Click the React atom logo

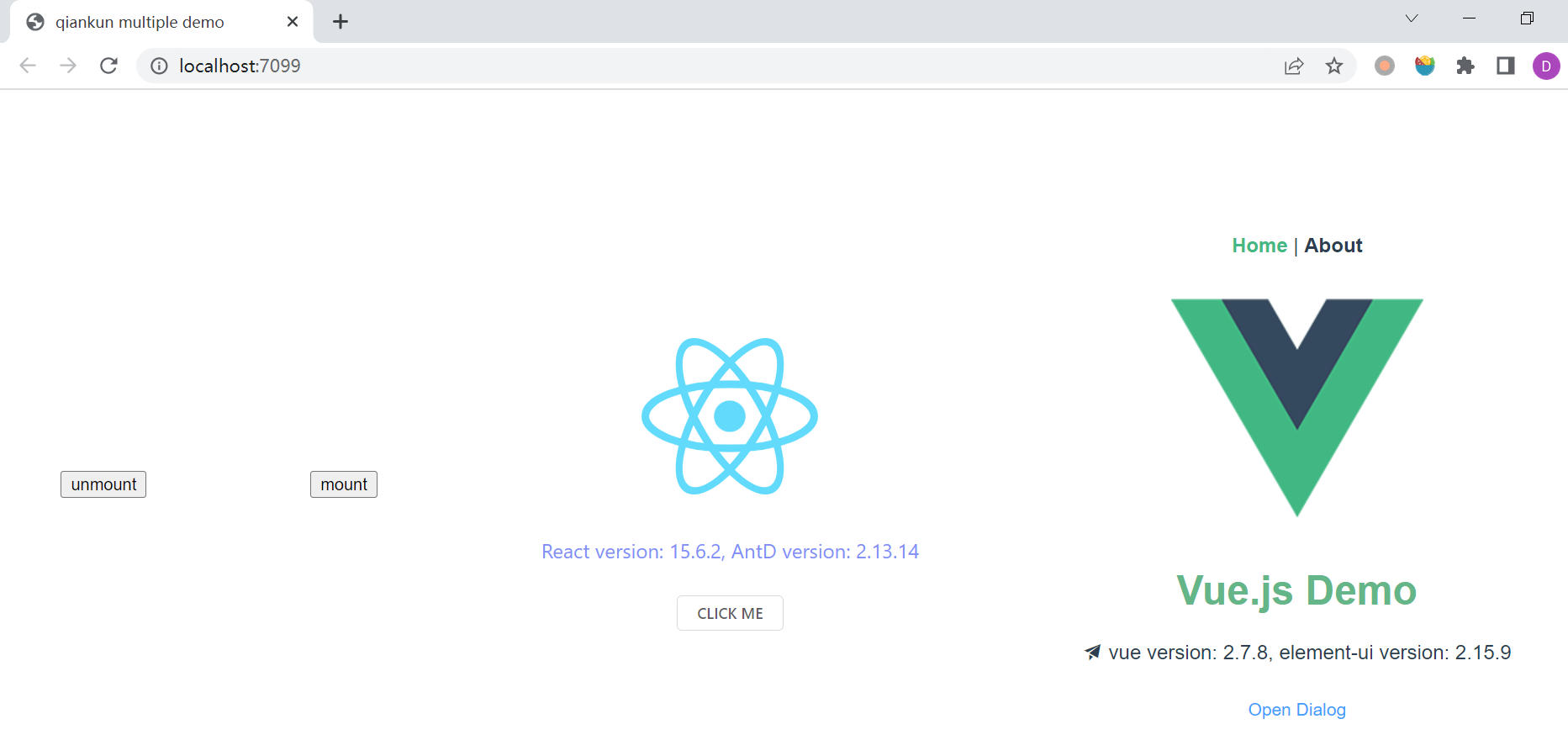(730, 415)
